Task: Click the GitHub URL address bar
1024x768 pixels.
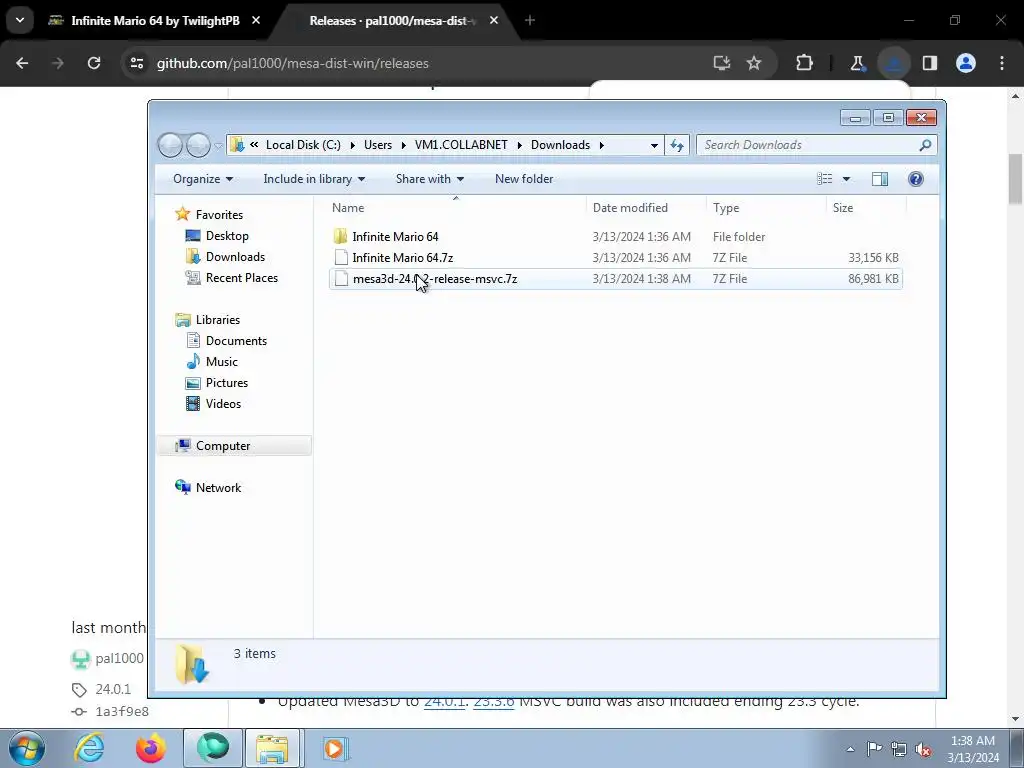Action: [418, 63]
